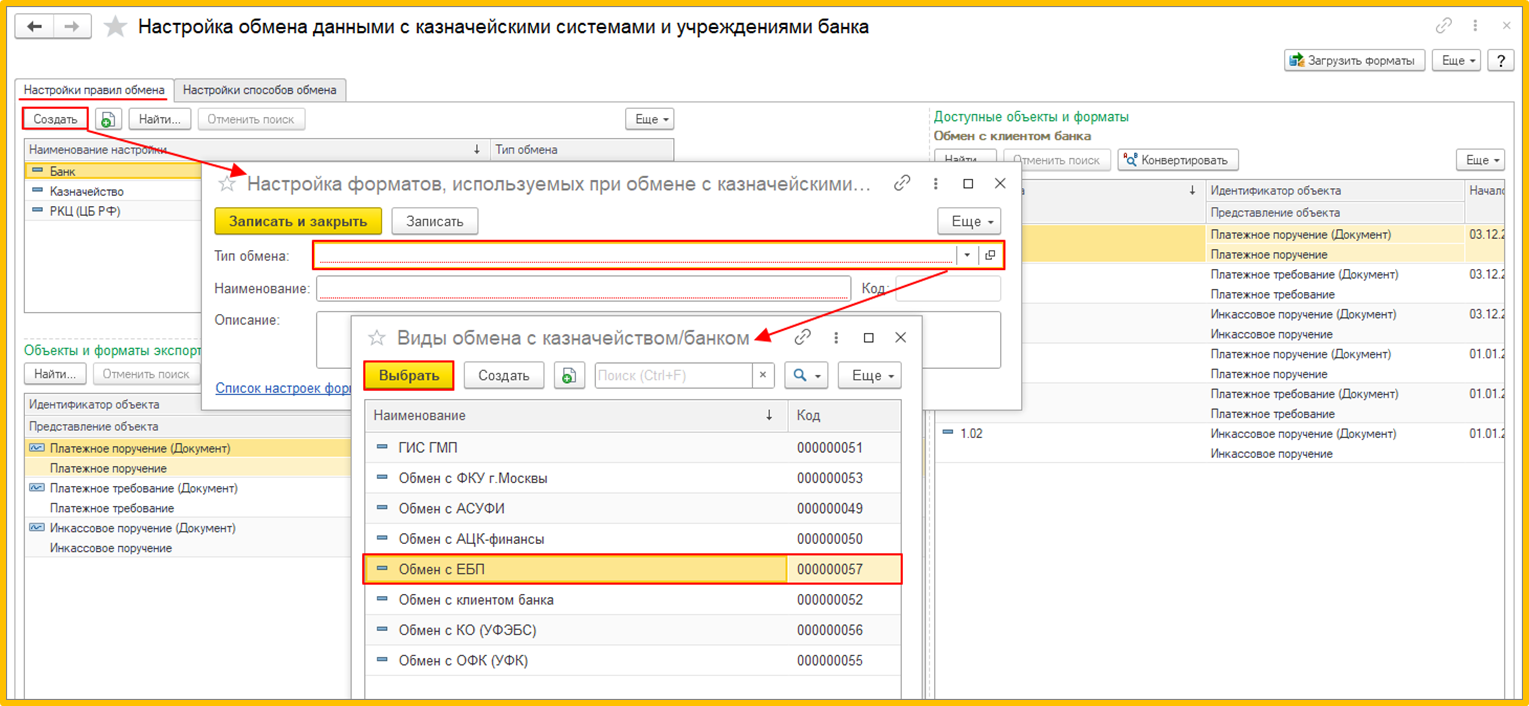
Task: Switch to Настройки правил обмена tab
Action: tap(94, 90)
